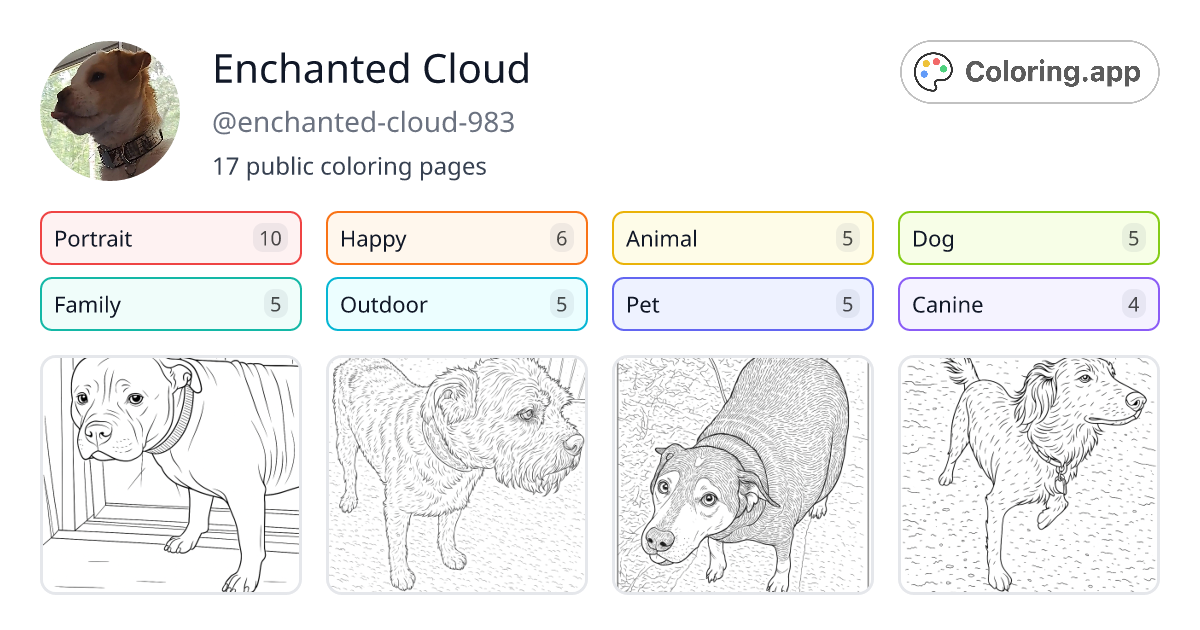Screen dimensions: 1200x630
Task: Click the Coloring.app palette icon
Action: (x=933, y=71)
